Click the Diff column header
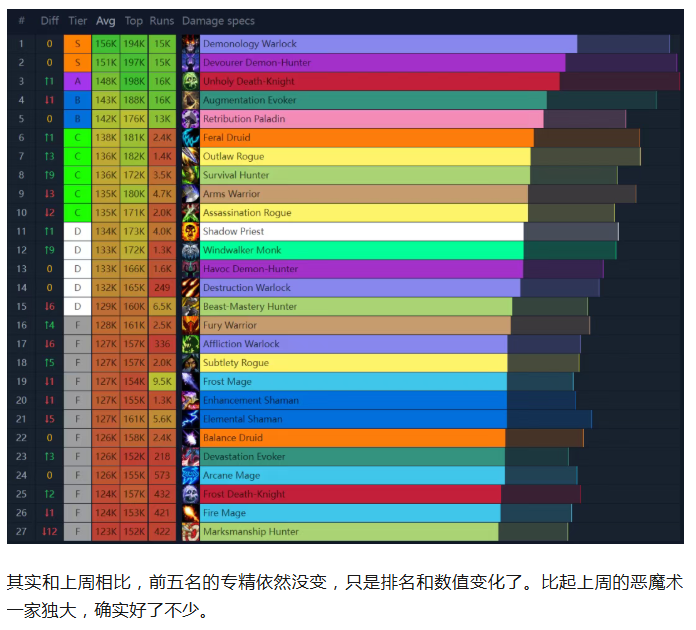Screen dimensions: 696x630 pyautogui.click(x=49, y=21)
